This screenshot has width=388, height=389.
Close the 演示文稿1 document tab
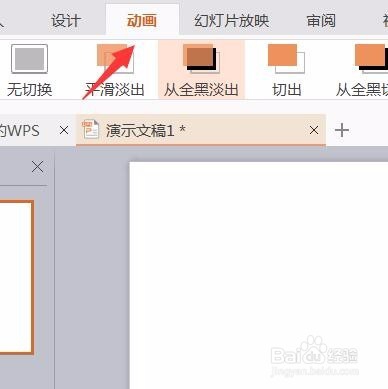(314, 130)
